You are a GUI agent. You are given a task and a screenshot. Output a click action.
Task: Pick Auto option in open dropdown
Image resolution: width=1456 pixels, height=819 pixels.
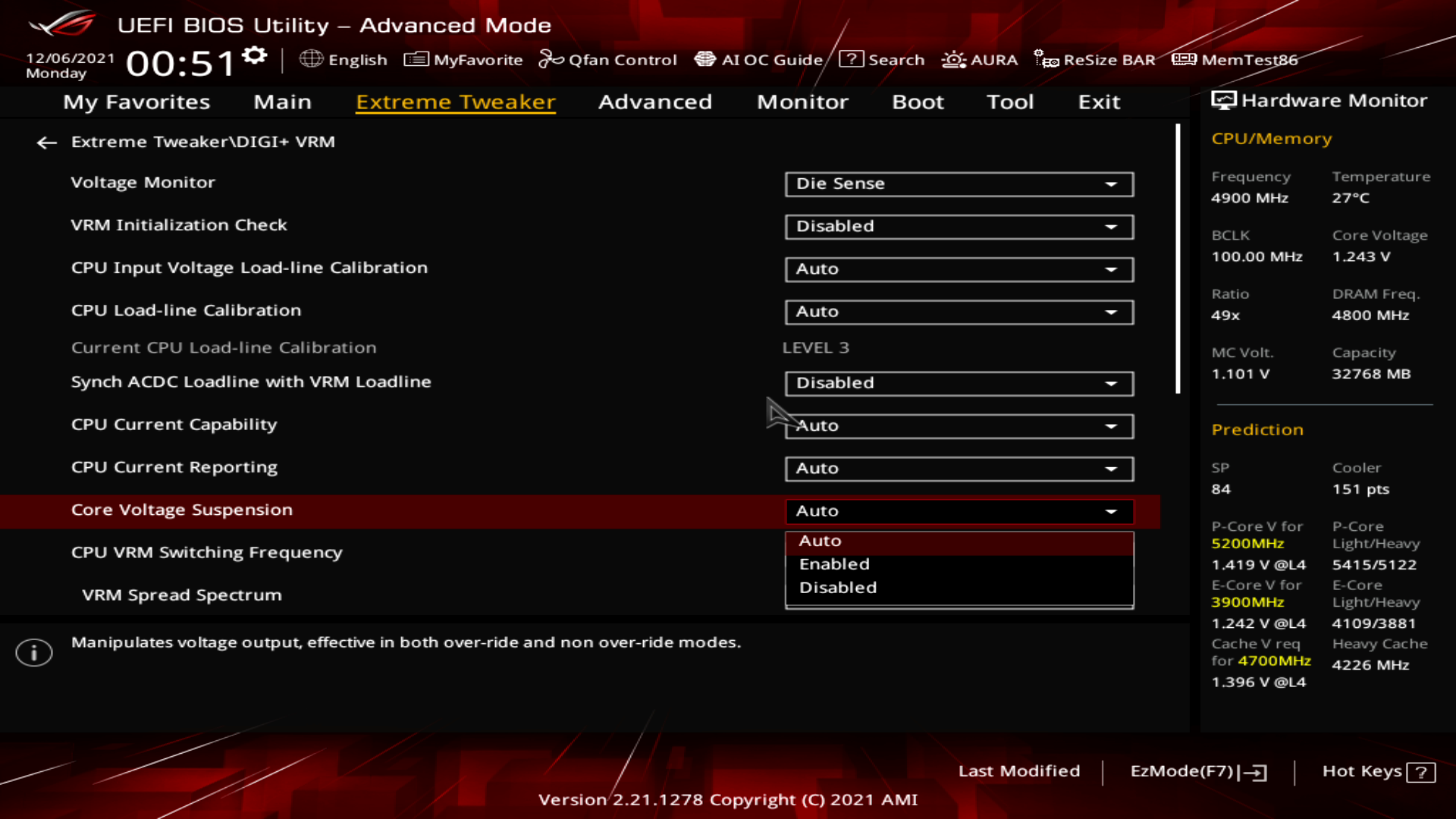click(x=820, y=541)
